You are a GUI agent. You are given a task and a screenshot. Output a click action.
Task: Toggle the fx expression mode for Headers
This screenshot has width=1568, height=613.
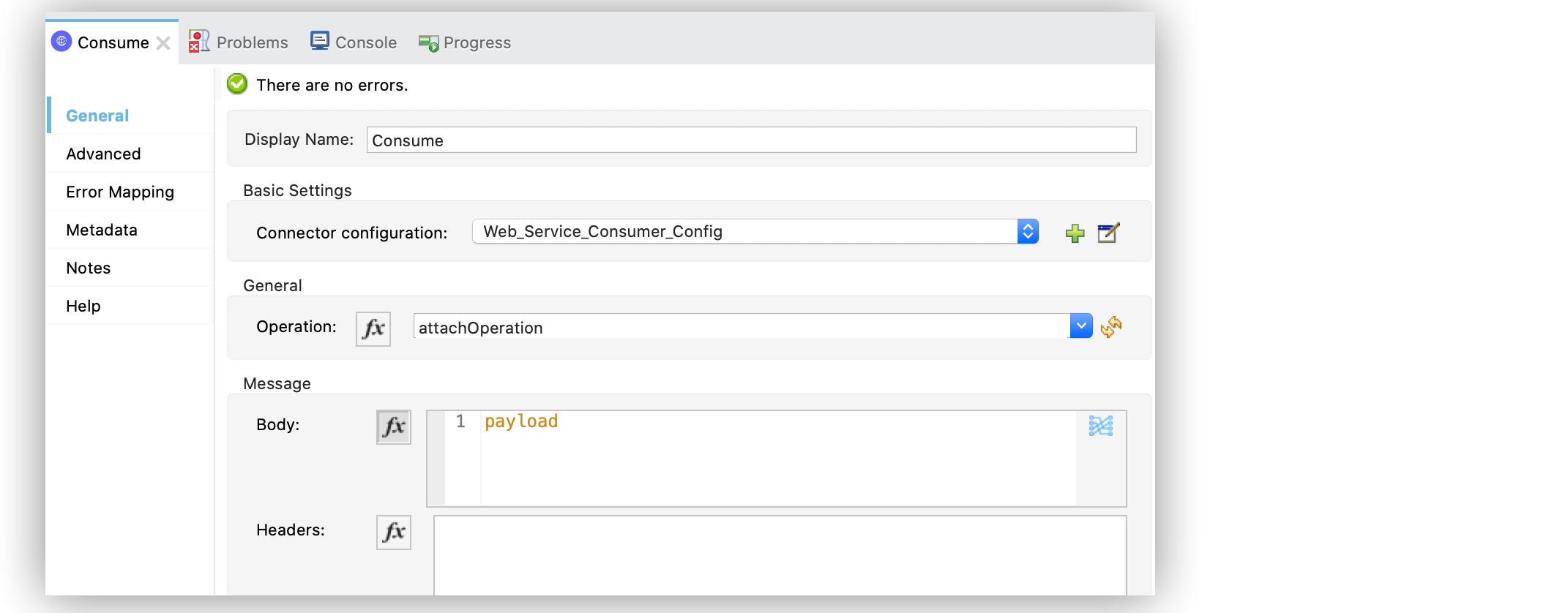[x=394, y=532]
